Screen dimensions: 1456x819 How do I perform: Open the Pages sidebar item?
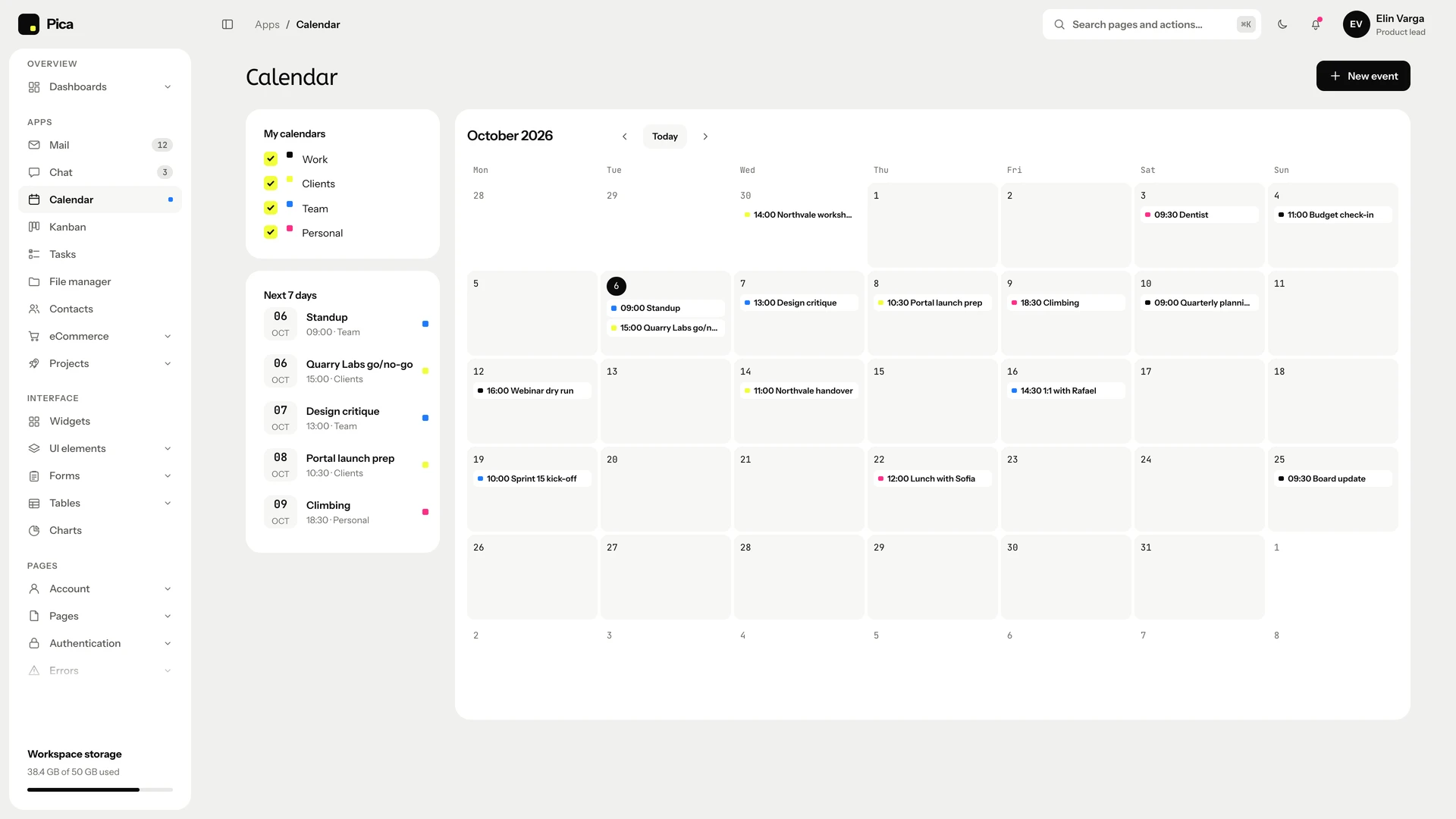coord(100,616)
